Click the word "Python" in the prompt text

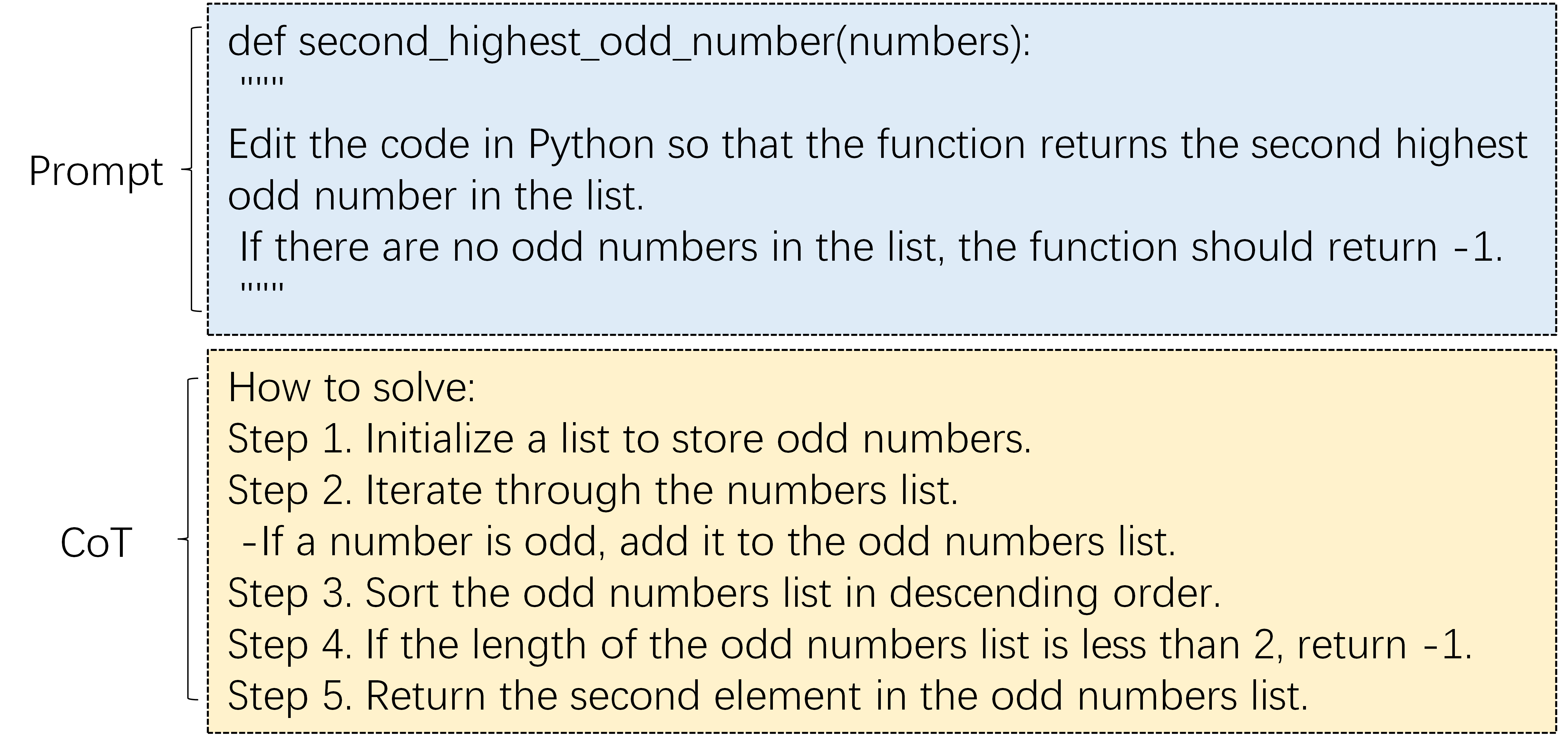[590, 145]
